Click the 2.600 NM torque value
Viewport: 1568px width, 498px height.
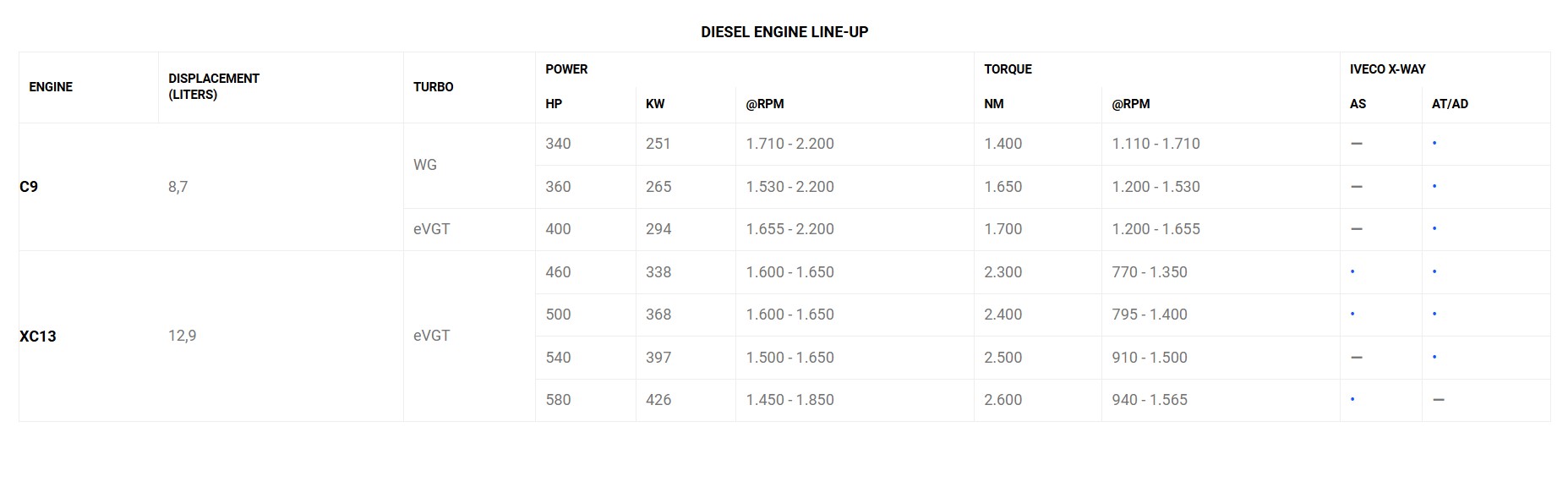click(1003, 400)
